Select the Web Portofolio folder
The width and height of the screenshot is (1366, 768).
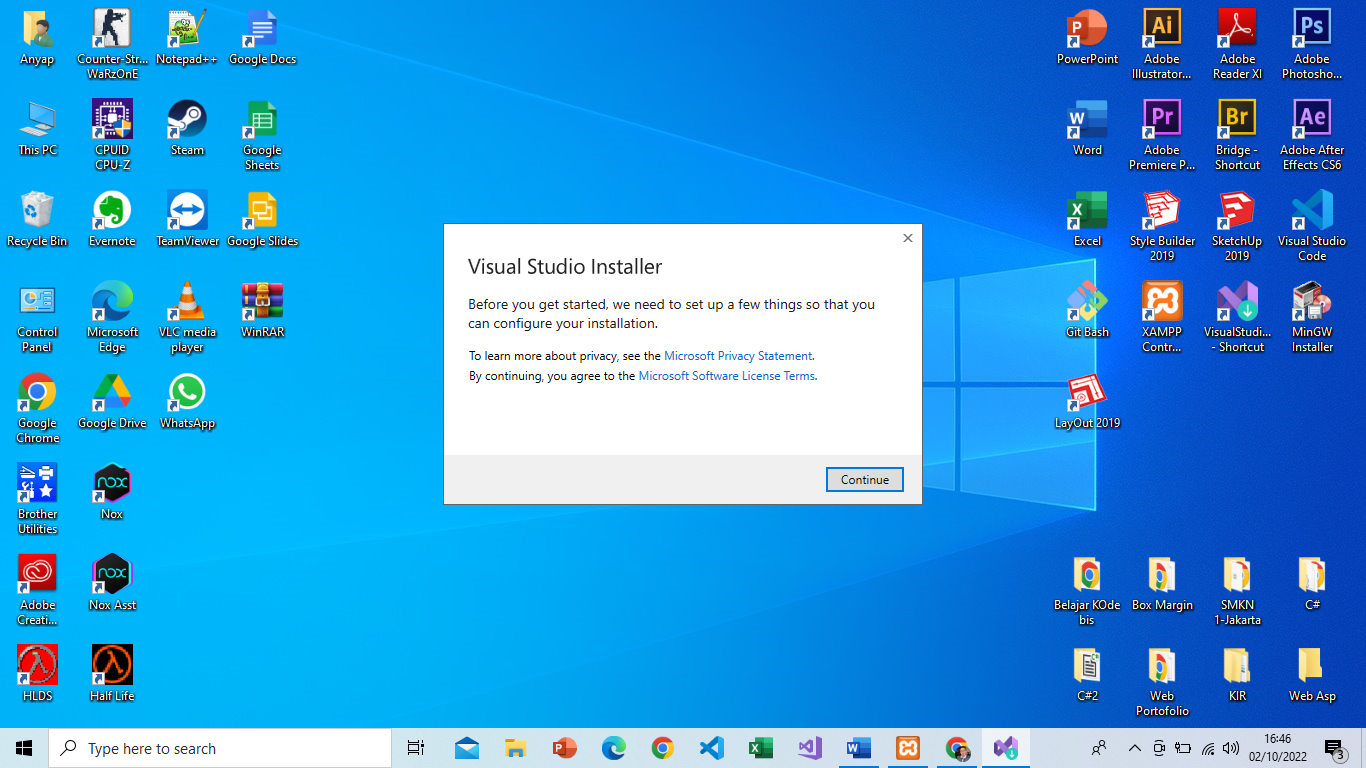pos(1162,682)
